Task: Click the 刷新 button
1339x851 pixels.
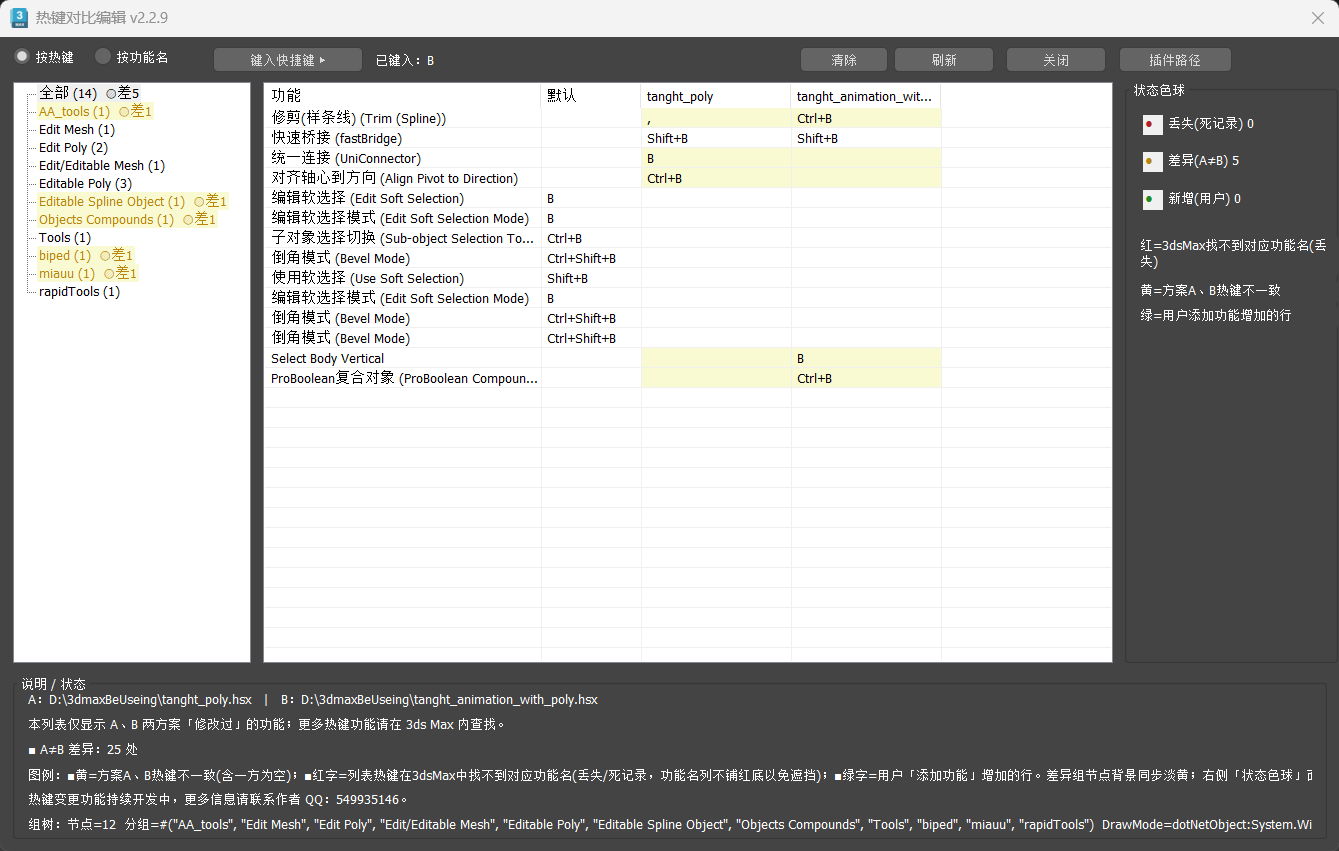Action: tap(944, 60)
